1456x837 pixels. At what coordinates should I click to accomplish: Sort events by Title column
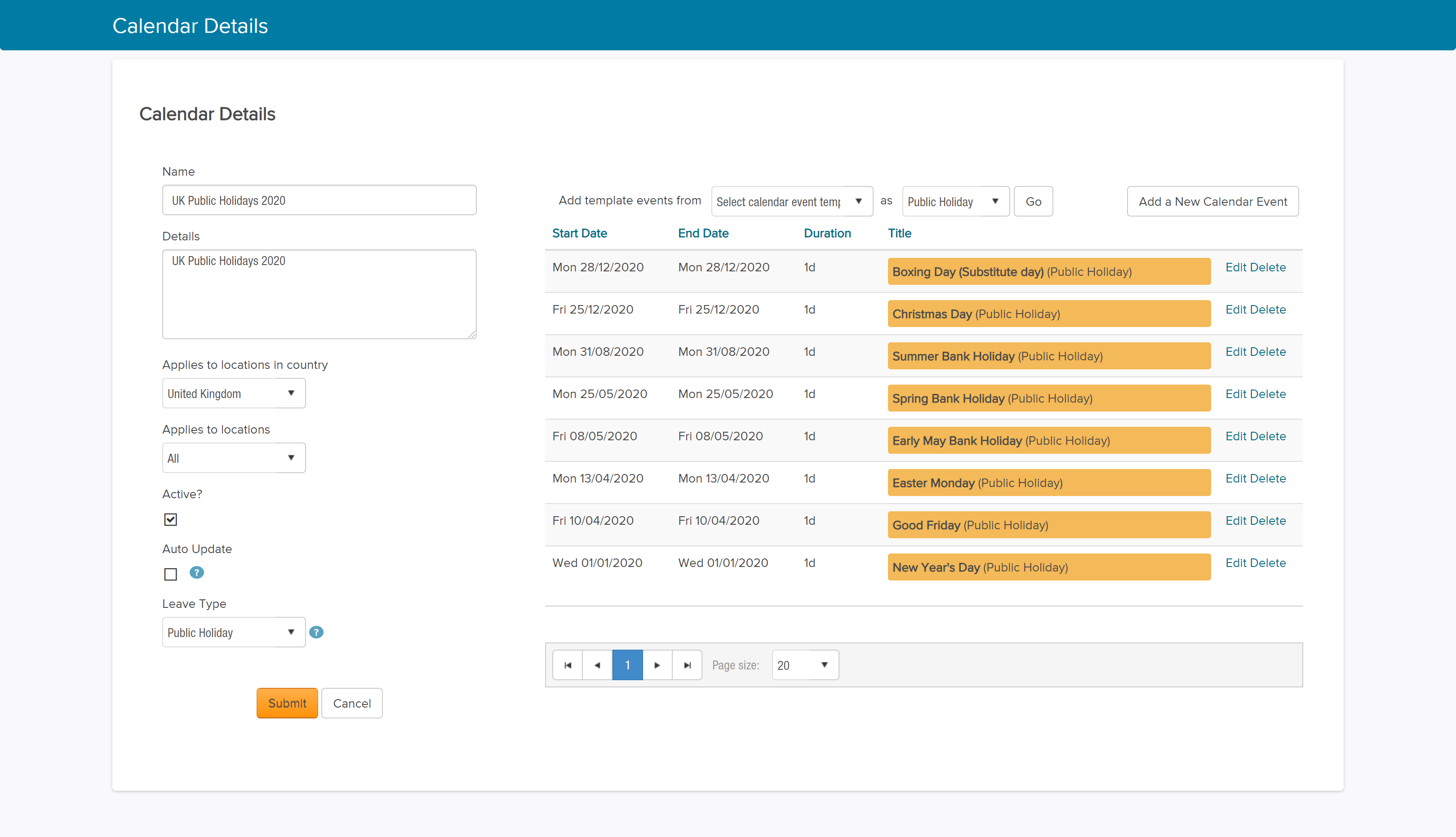[x=900, y=233]
